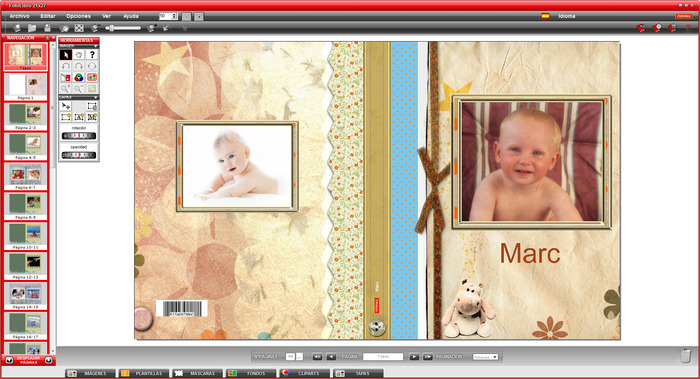Viewport: 700px width, 379px height.
Task: Open the question mark help tool
Action: (92, 55)
